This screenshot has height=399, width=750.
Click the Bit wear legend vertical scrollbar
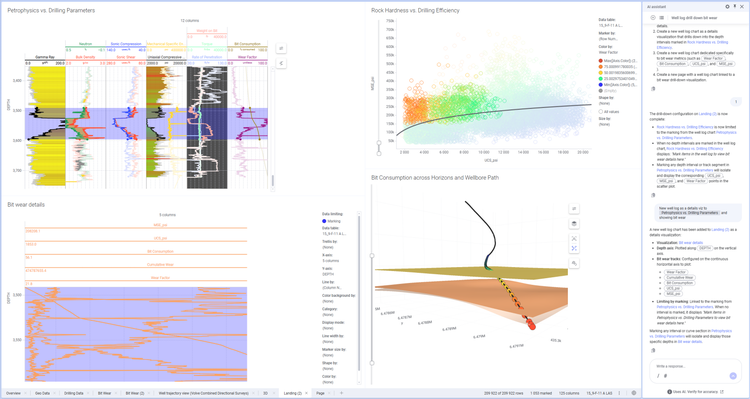[359, 292]
